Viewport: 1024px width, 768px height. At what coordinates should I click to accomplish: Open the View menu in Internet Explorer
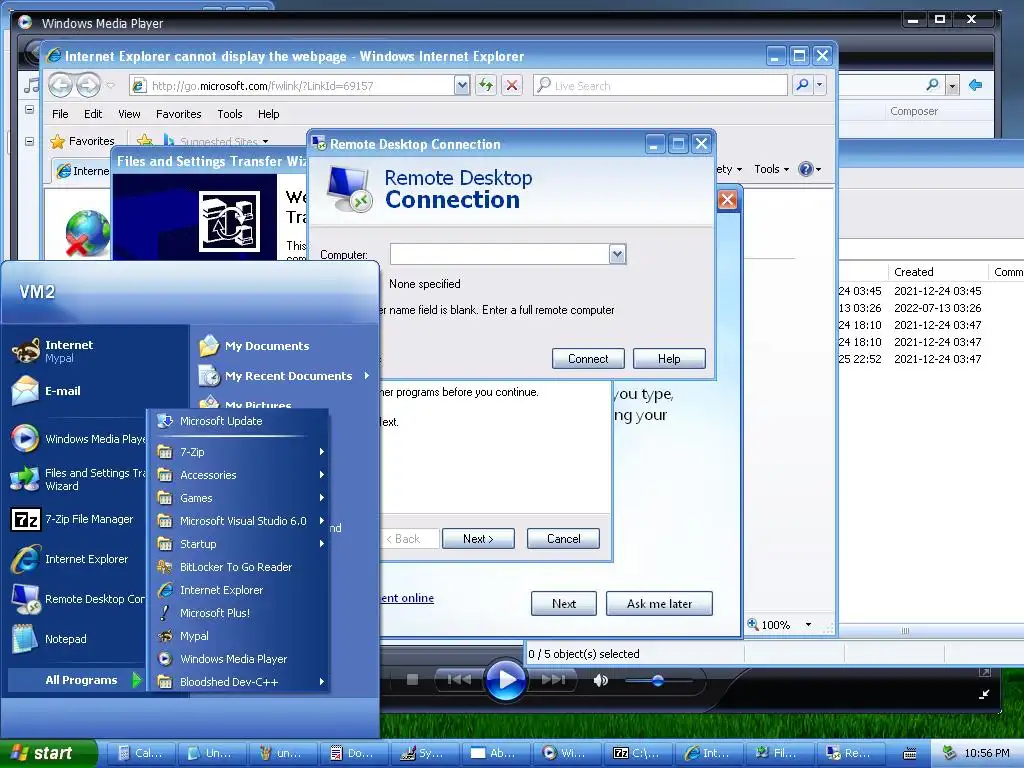click(129, 114)
